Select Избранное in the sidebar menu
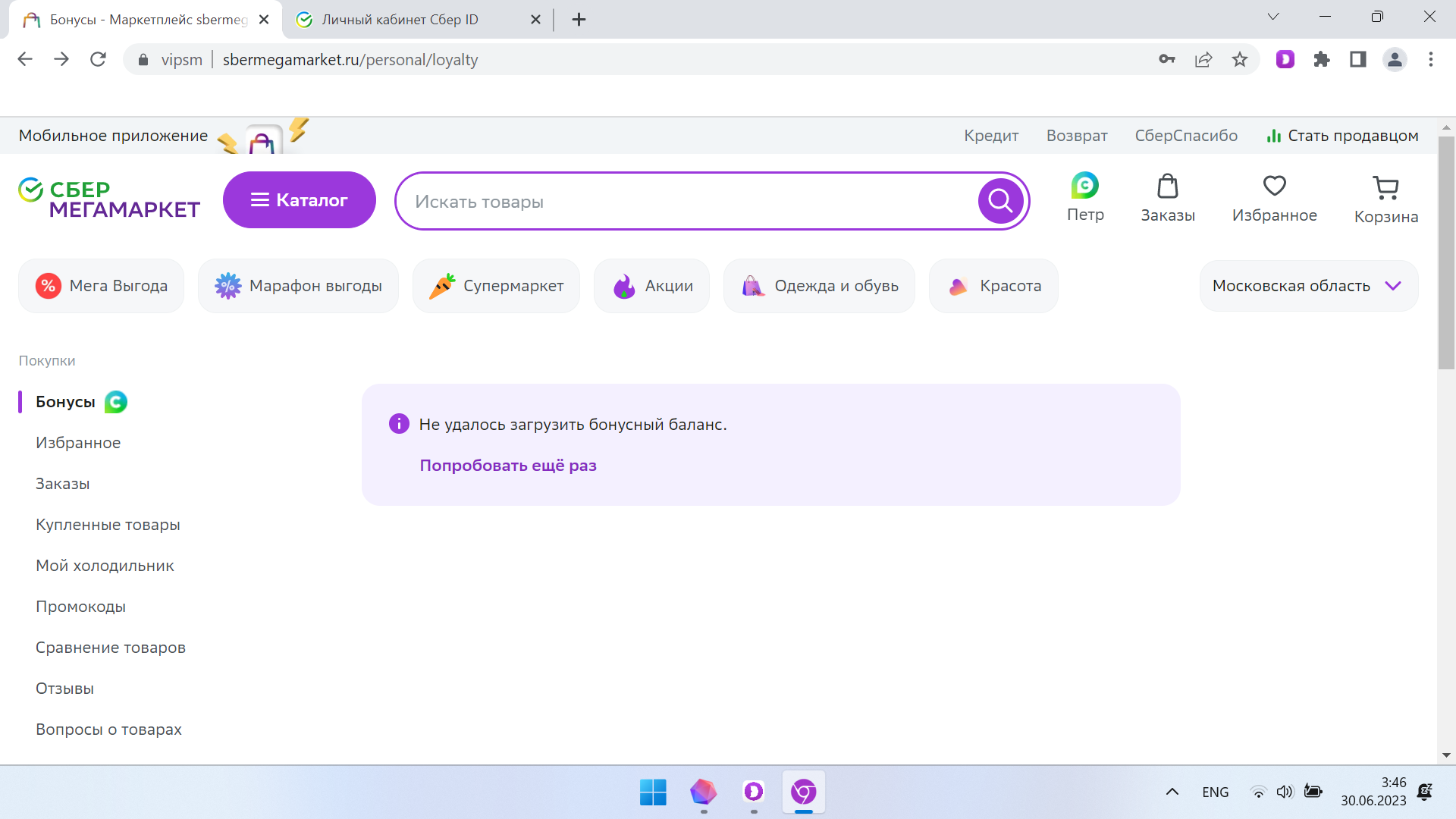This screenshot has width=1456, height=819. point(78,443)
